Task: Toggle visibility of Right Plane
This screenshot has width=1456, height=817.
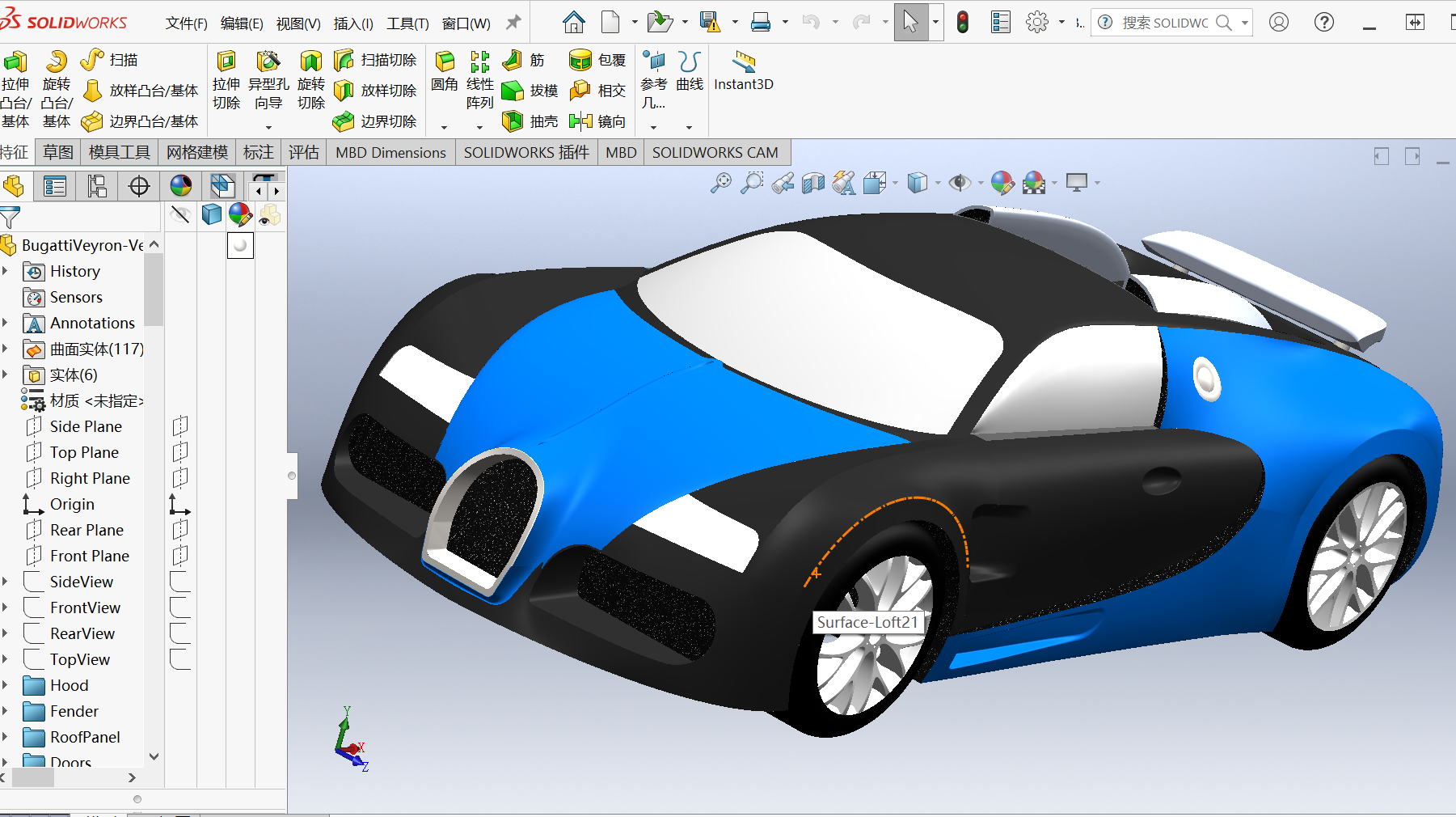Action: pos(180,477)
